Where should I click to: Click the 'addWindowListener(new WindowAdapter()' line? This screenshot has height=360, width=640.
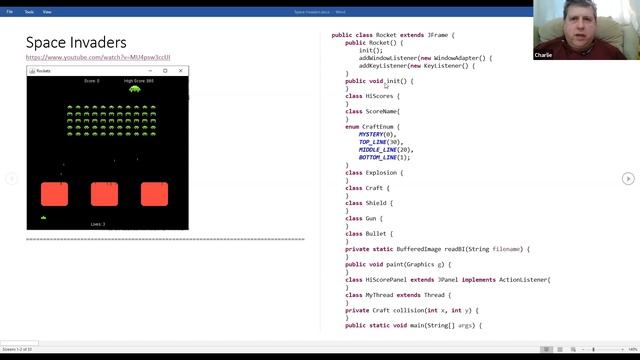pos(426,58)
